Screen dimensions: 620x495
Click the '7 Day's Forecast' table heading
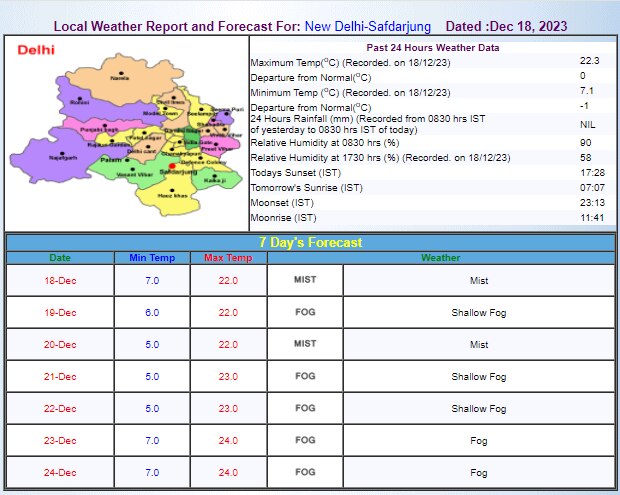pyautogui.click(x=310, y=242)
